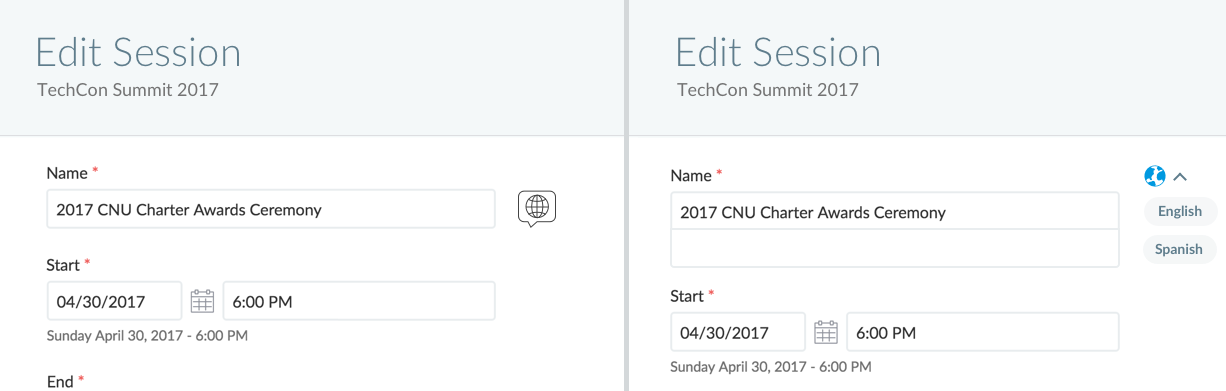This screenshot has width=1226, height=391.
Task: Click the End field label
Action: coord(60,381)
